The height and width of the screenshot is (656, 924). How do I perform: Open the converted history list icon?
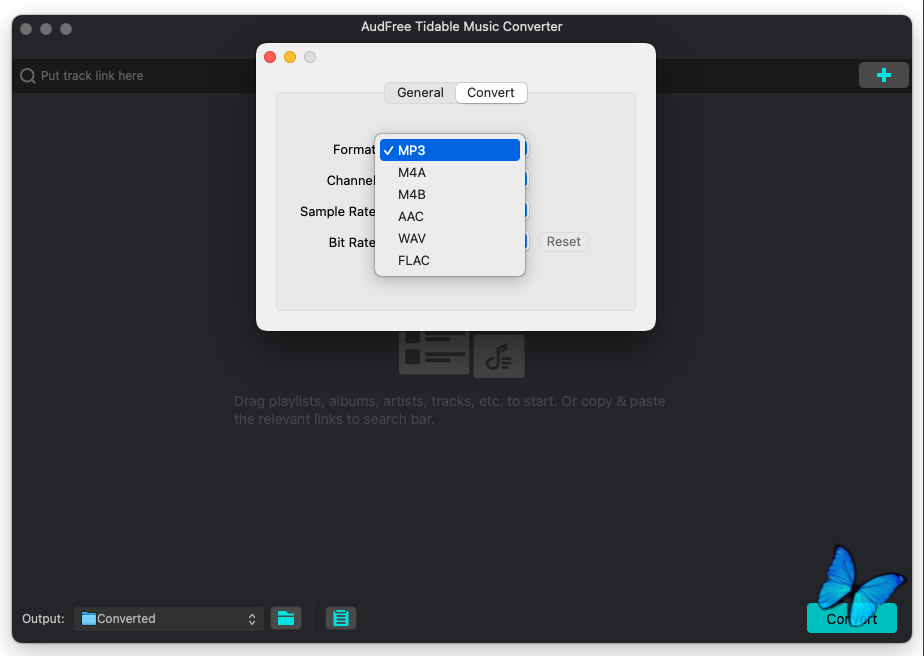click(x=341, y=618)
